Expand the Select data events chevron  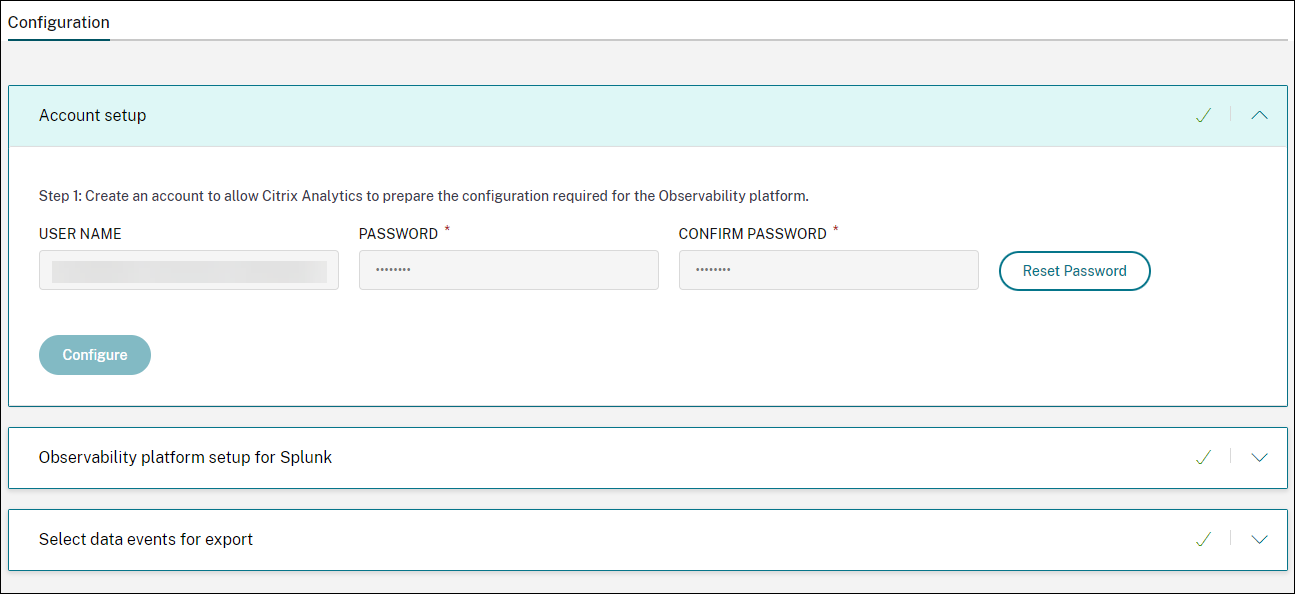pyautogui.click(x=1259, y=539)
